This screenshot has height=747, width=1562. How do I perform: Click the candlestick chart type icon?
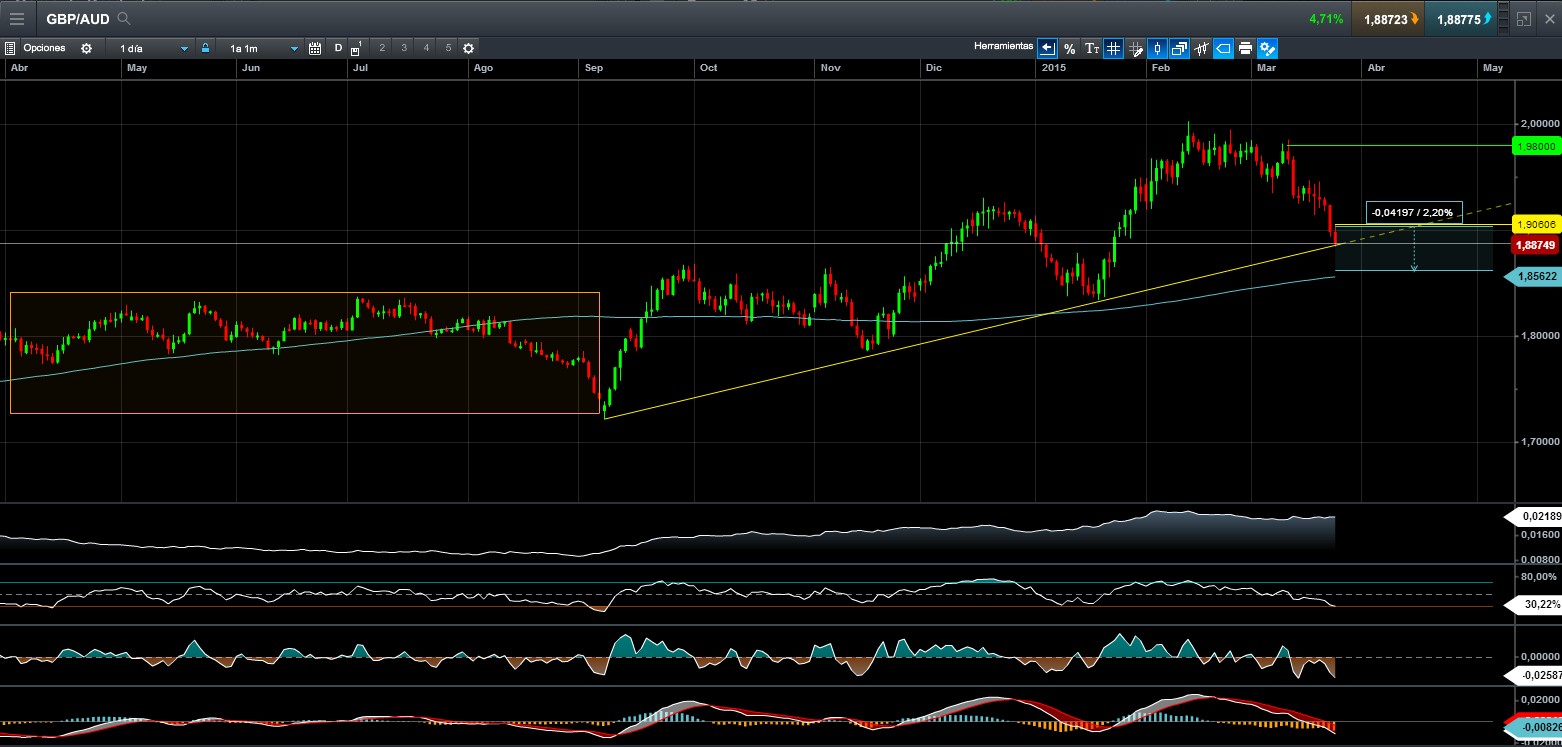point(1156,48)
